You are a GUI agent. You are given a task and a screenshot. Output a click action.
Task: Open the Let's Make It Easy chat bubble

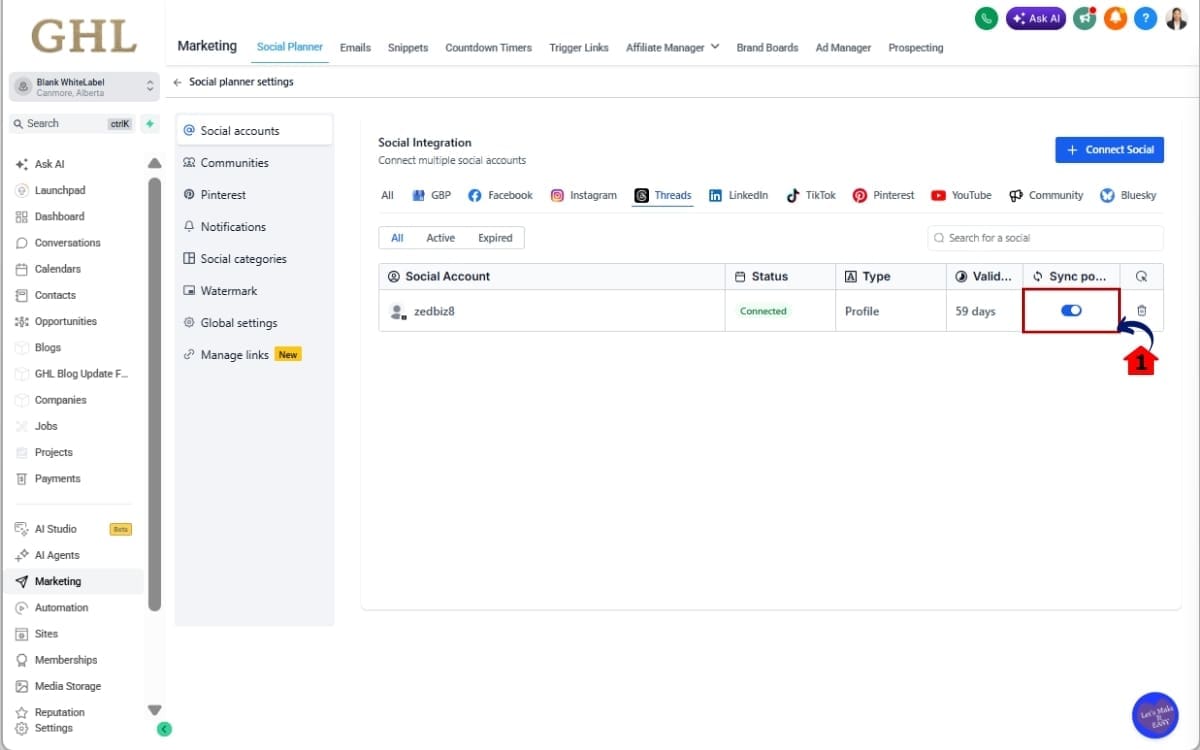[1155, 715]
